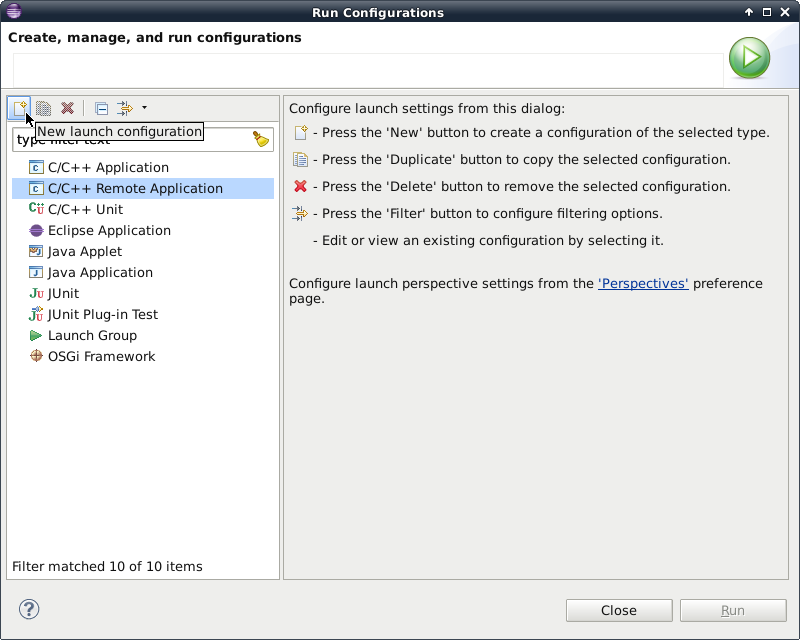This screenshot has width=800, height=640.
Task: Click the Close button
Action: coord(619,610)
